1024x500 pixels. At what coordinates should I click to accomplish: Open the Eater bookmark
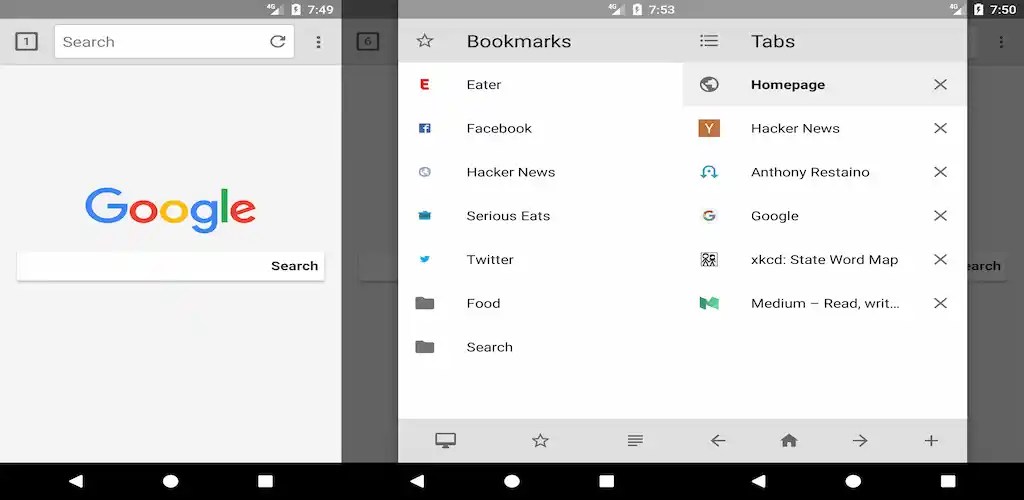(540, 84)
